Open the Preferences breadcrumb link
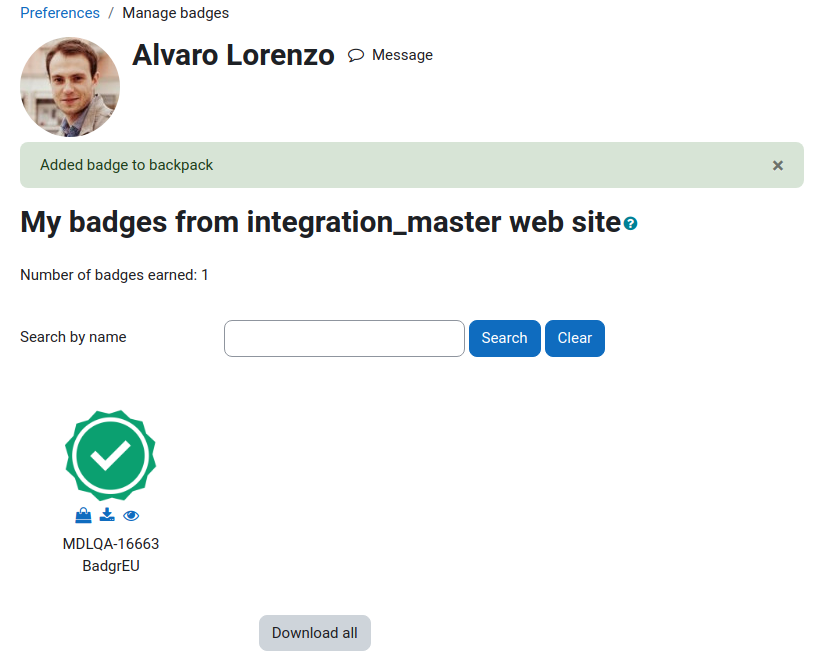Viewport: 821px width, 655px height. (60, 13)
